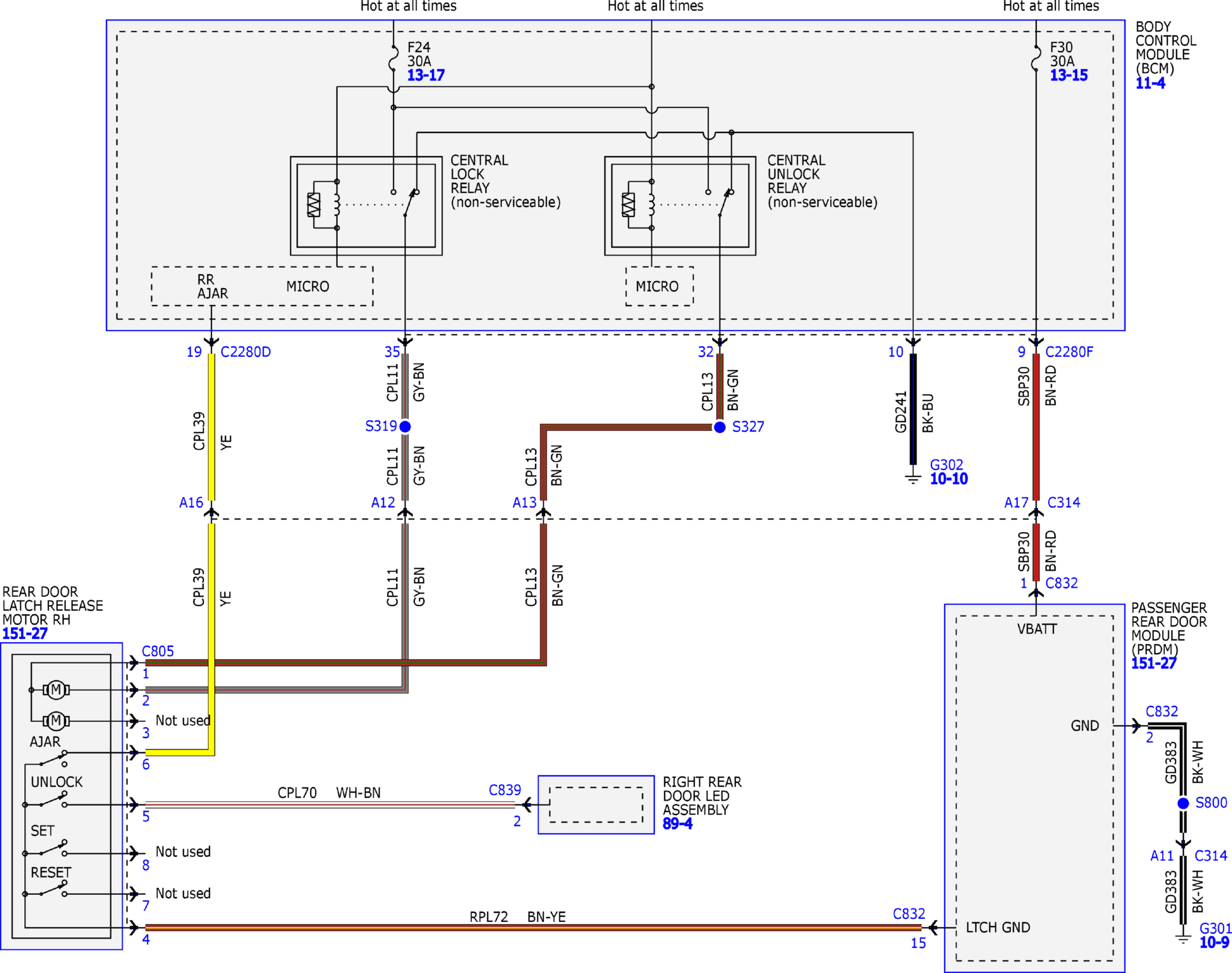Click the LTCH GND terminal label
1232x973 pixels.
point(998,928)
